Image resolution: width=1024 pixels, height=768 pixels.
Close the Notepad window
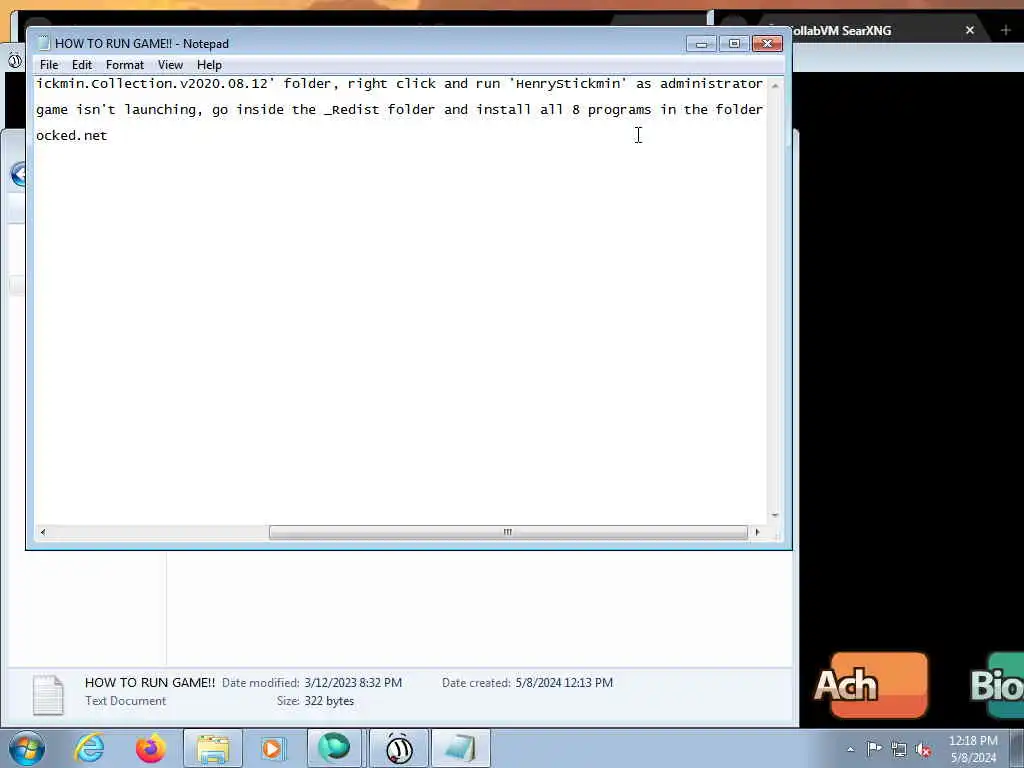click(767, 44)
